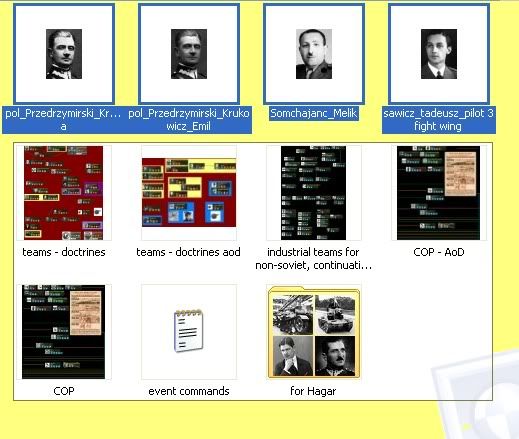The width and height of the screenshot is (519, 439).
Task: Click the 'Somchajanc_Melik' file name label
Action: pos(314,113)
